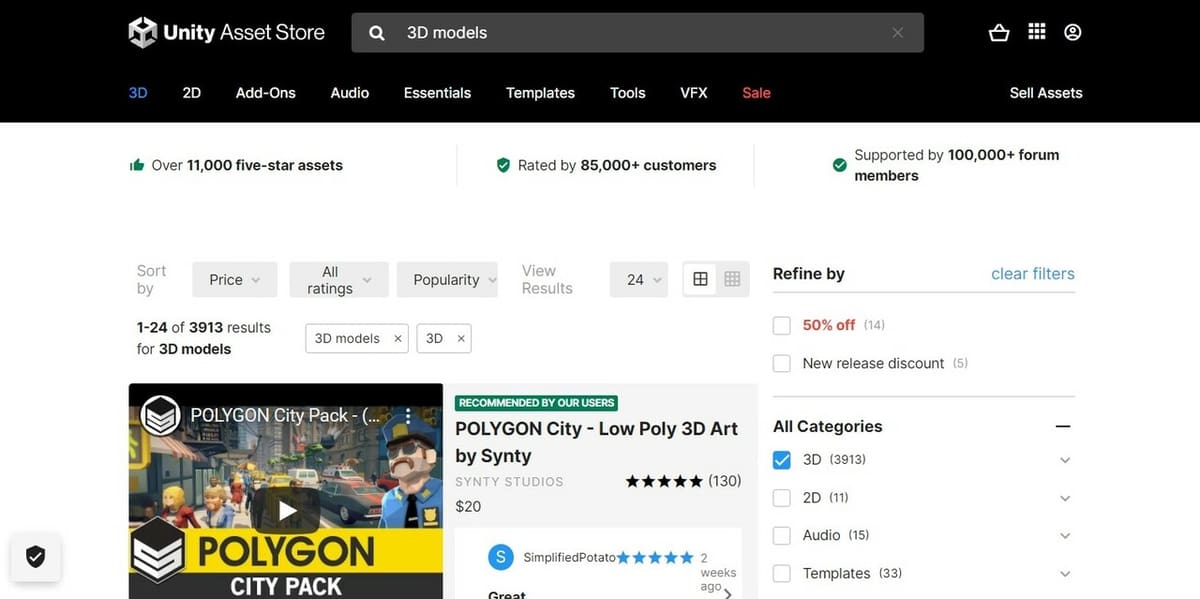Click the RECOMMENDED BY OUR USERS badge
This screenshot has width=1200, height=599.
pyautogui.click(x=537, y=403)
